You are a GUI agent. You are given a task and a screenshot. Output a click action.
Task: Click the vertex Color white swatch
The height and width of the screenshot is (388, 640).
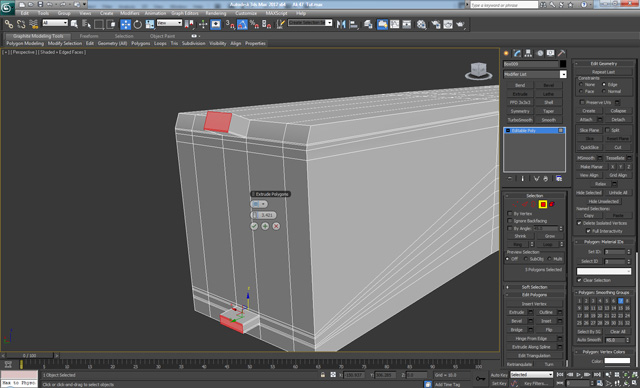[x=617, y=361]
